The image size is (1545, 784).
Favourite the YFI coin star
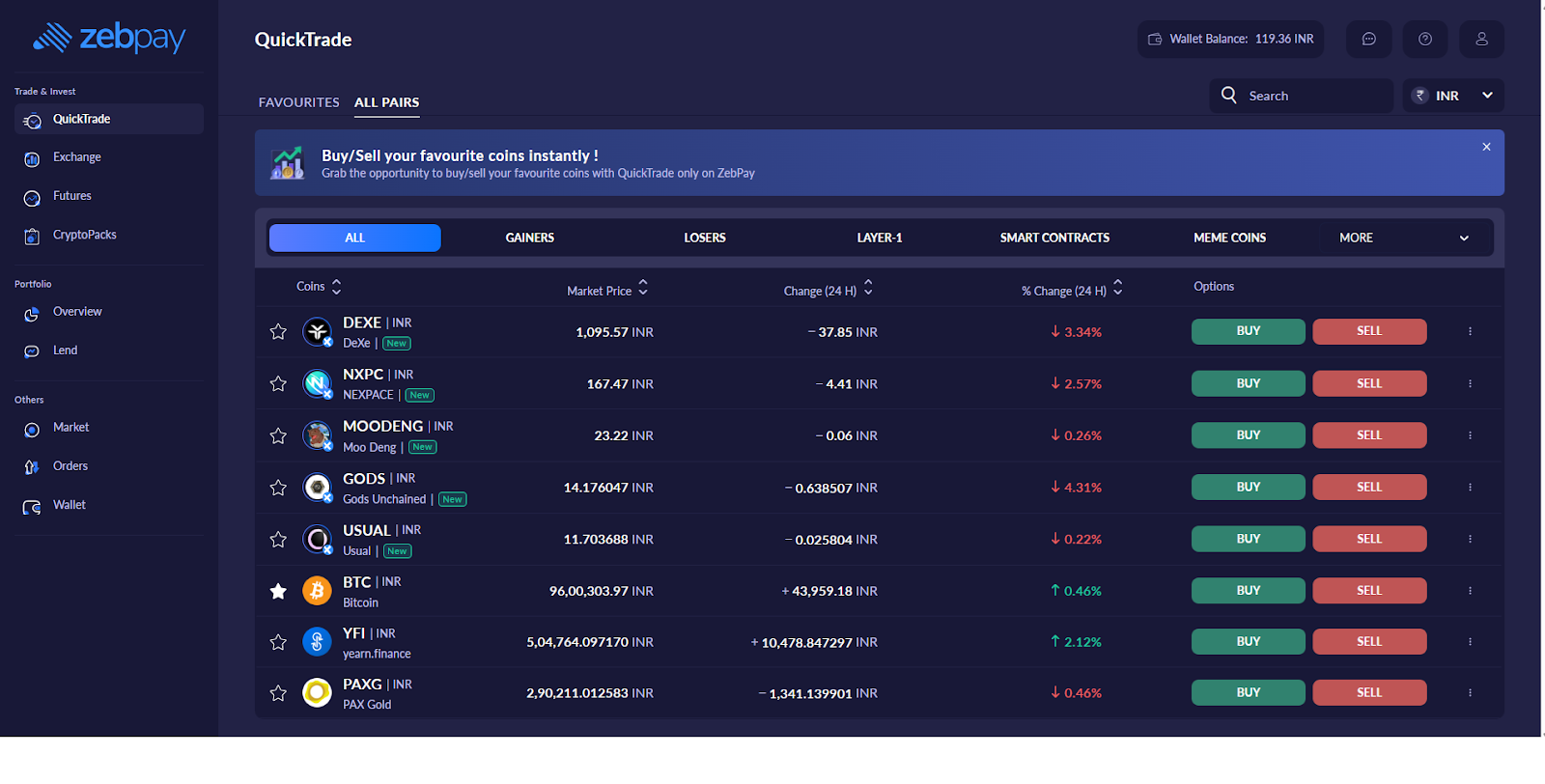click(x=278, y=642)
